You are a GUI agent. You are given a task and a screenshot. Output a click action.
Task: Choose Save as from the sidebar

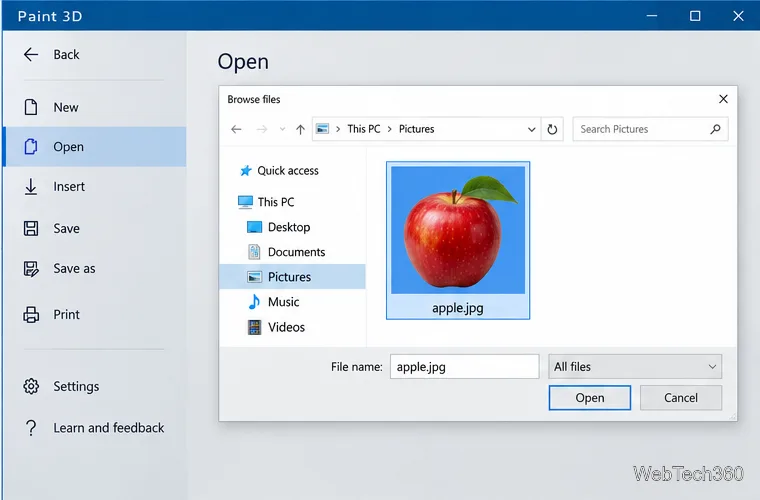point(95,268)
